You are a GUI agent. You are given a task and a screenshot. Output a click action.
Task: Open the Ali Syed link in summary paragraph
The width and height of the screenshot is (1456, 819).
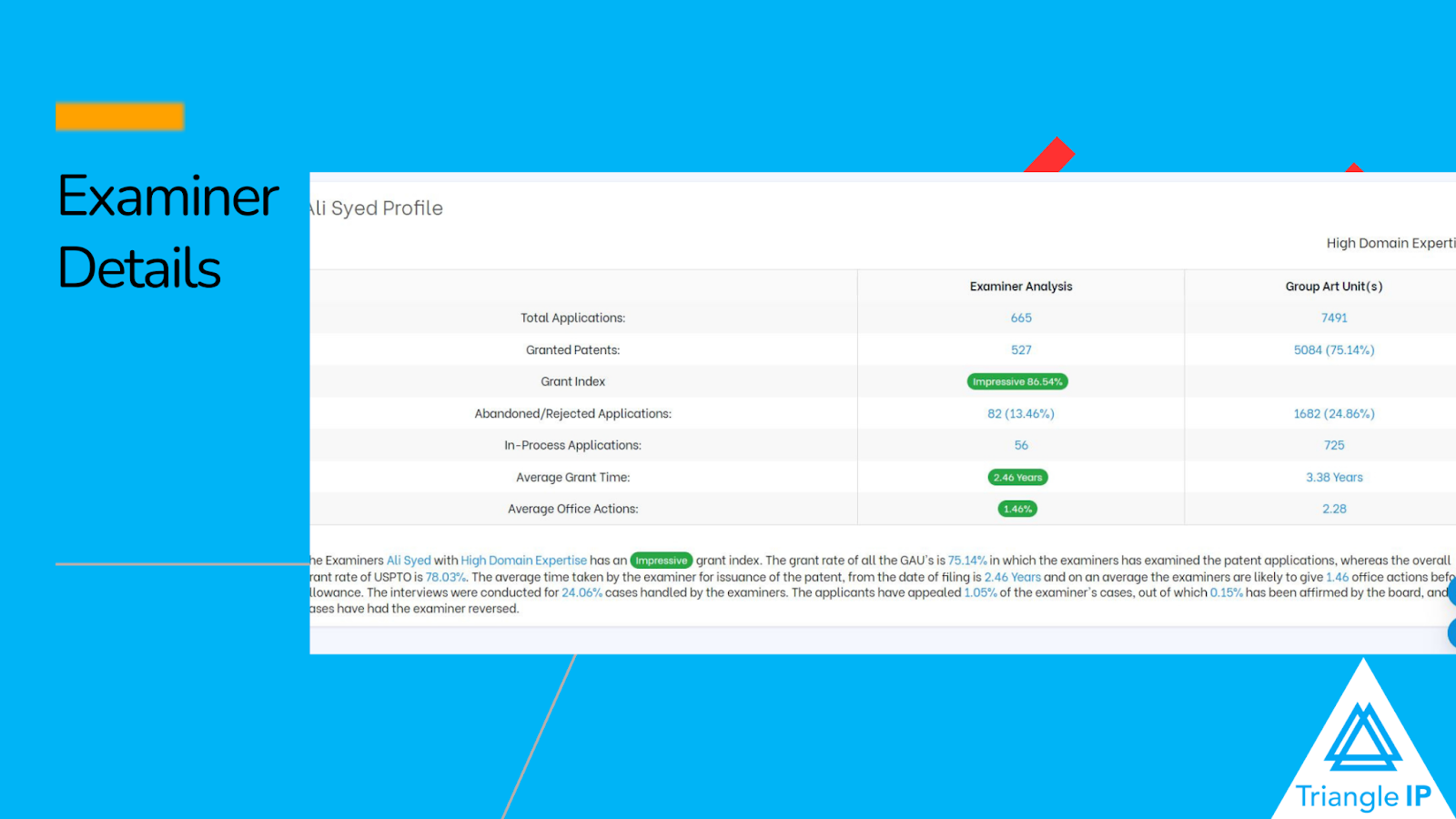(409, 561)
